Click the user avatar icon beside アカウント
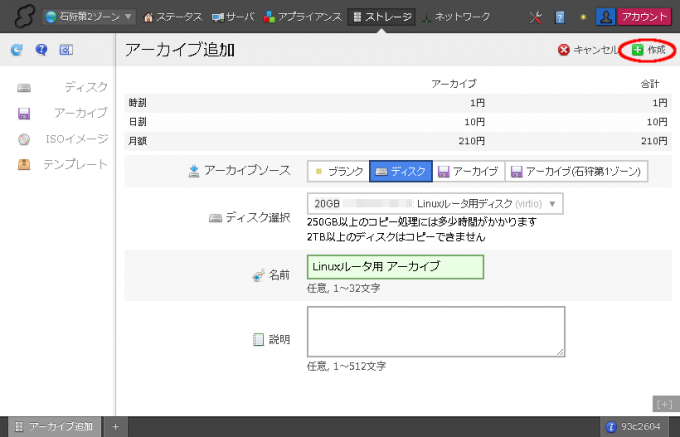The height and width of the screenshot is (437, 680). [x=605, y=17]
